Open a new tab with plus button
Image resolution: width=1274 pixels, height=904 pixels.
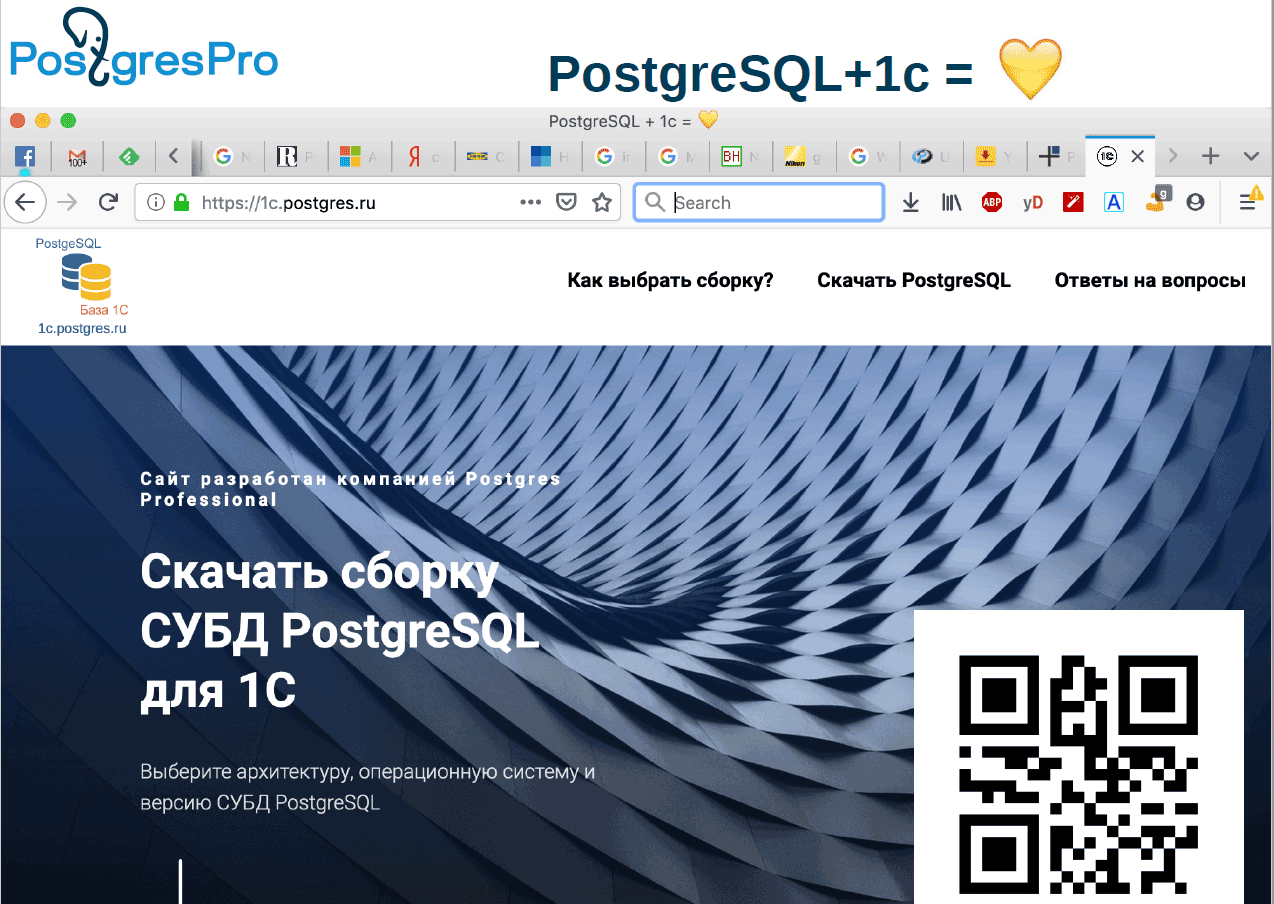point(1210,156)
